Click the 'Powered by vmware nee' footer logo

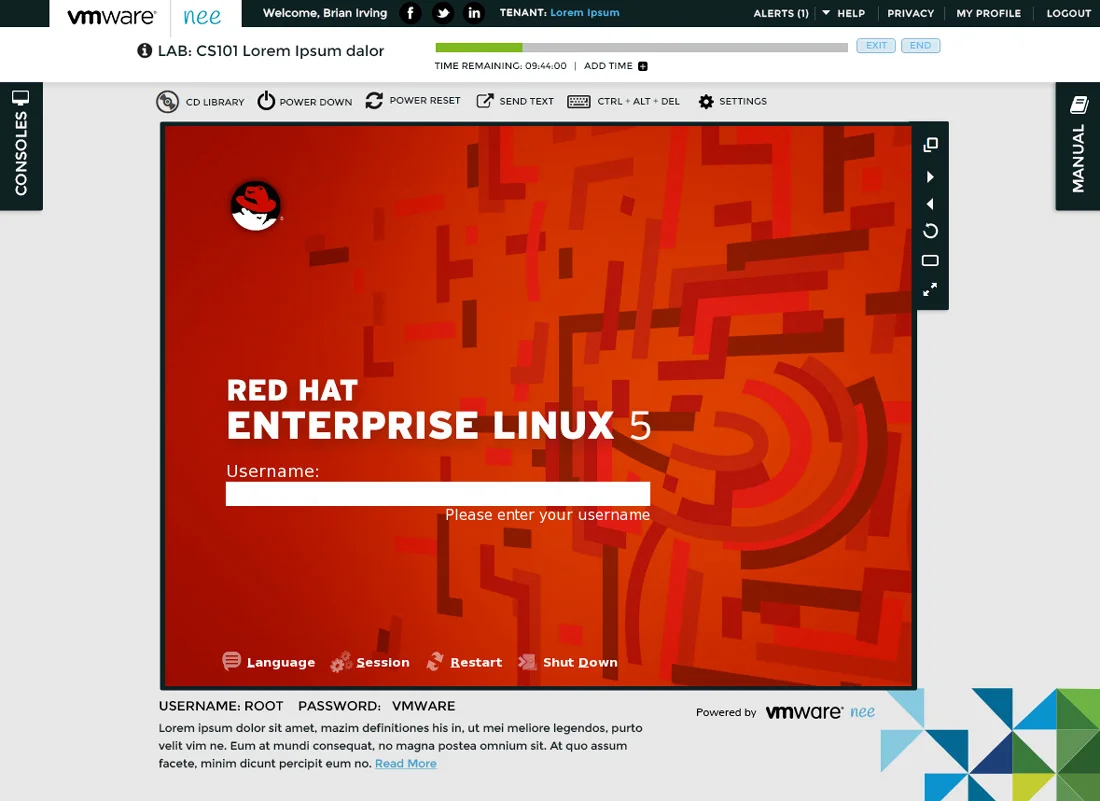tap(785, 712)
